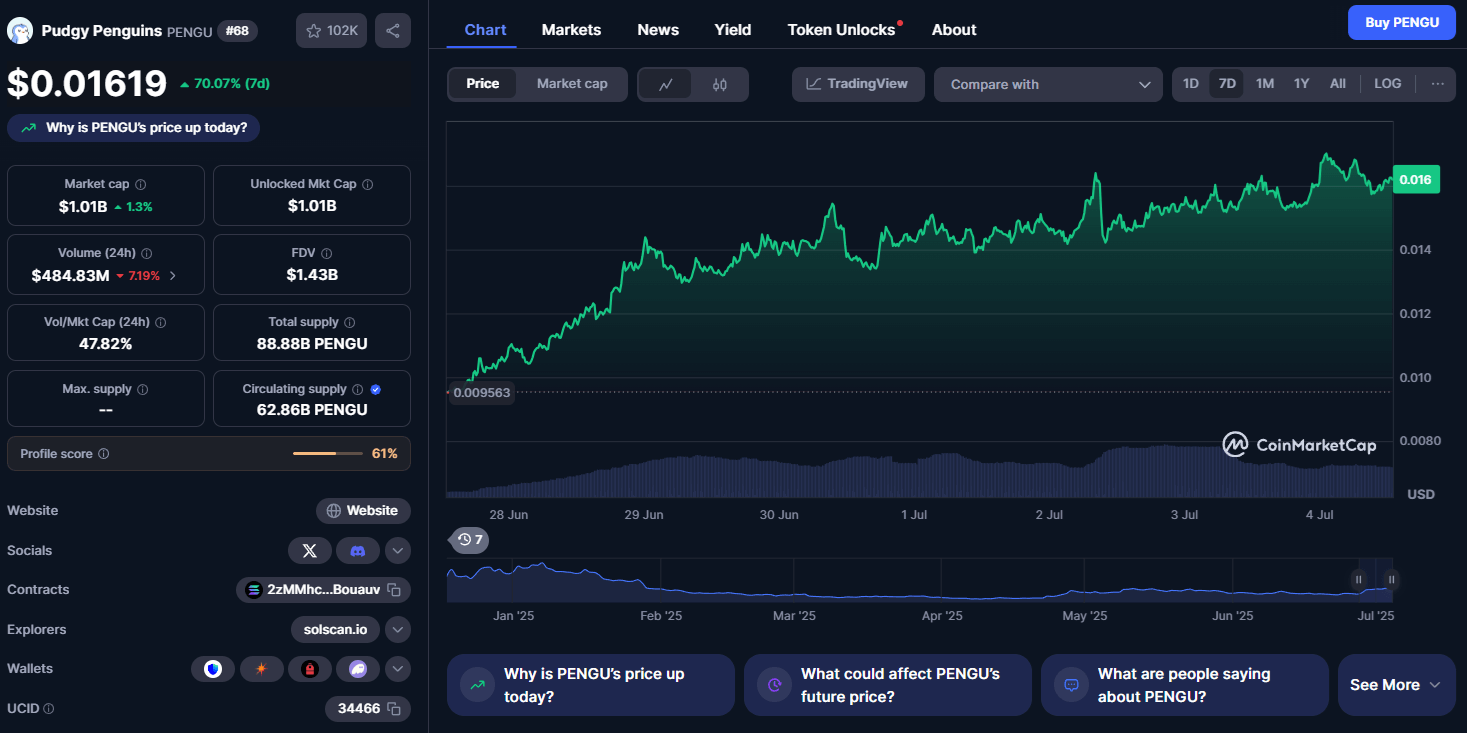Click the UCID info icon
Screen dimensions: 1467x733
click(x=49, y=709)
